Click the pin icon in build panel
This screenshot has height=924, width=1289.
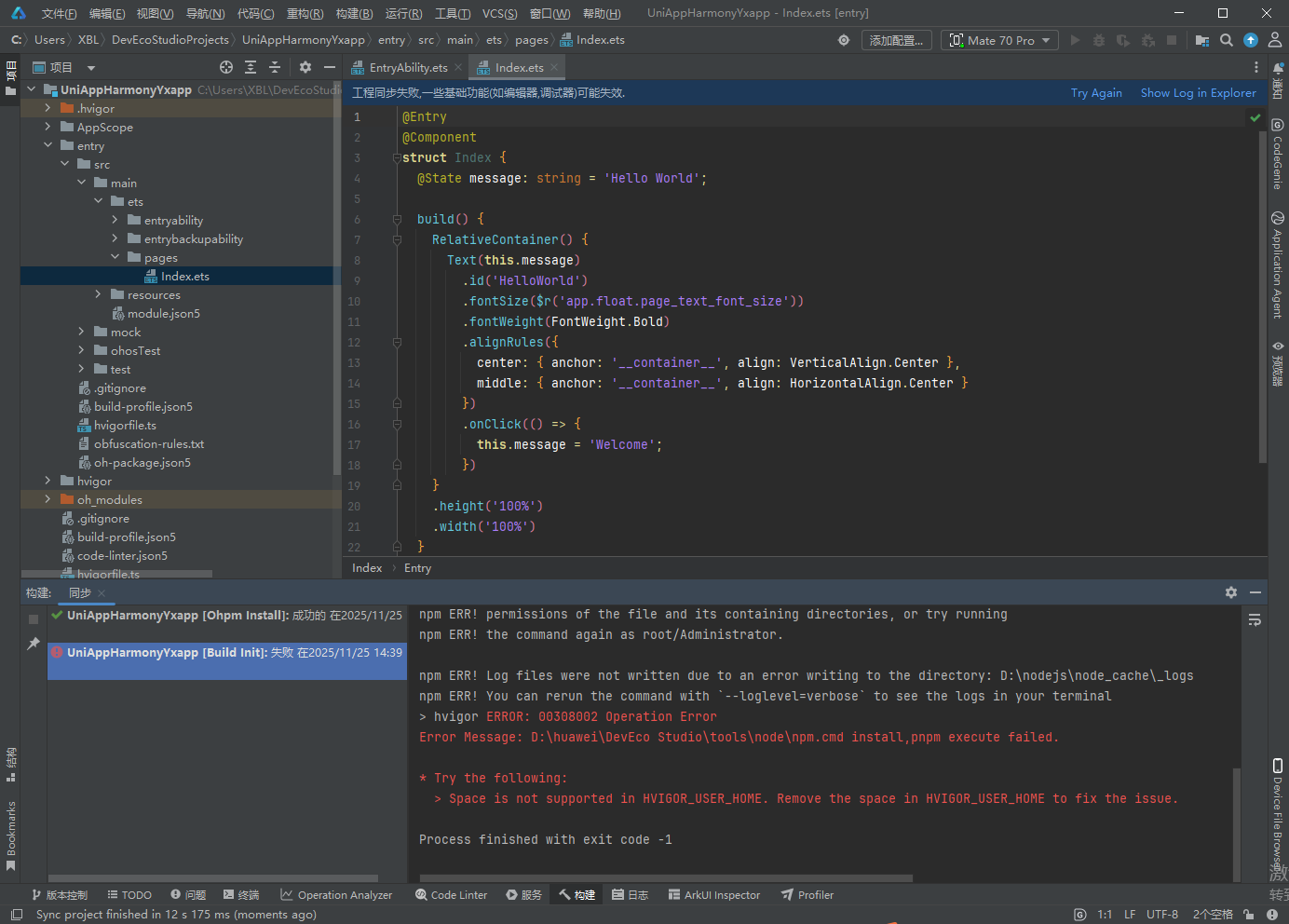[x=34, y=644]
